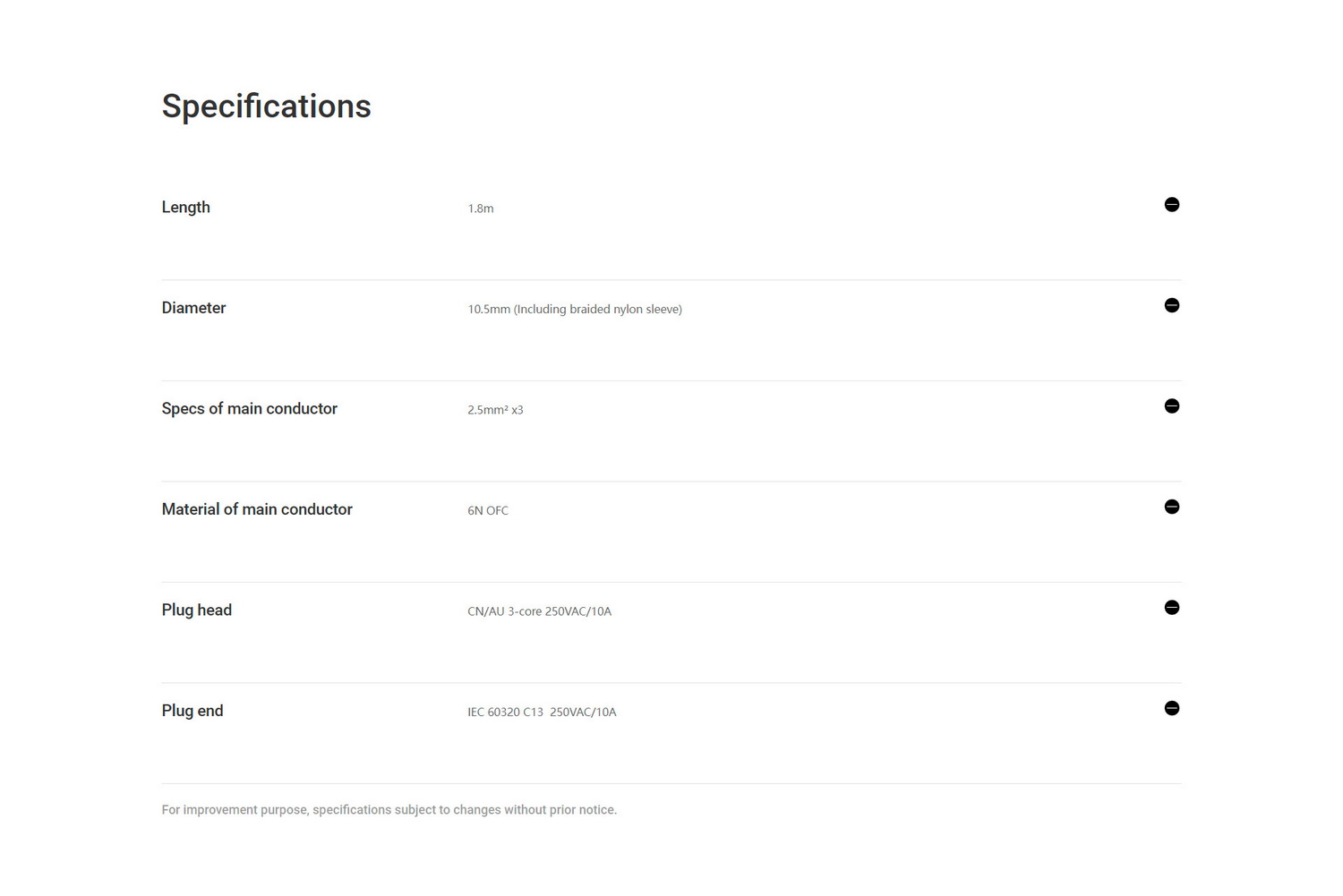Click the 10.5mm diameter value text
The height and width of the screenshot is (896, 1343).
[574, 310]
